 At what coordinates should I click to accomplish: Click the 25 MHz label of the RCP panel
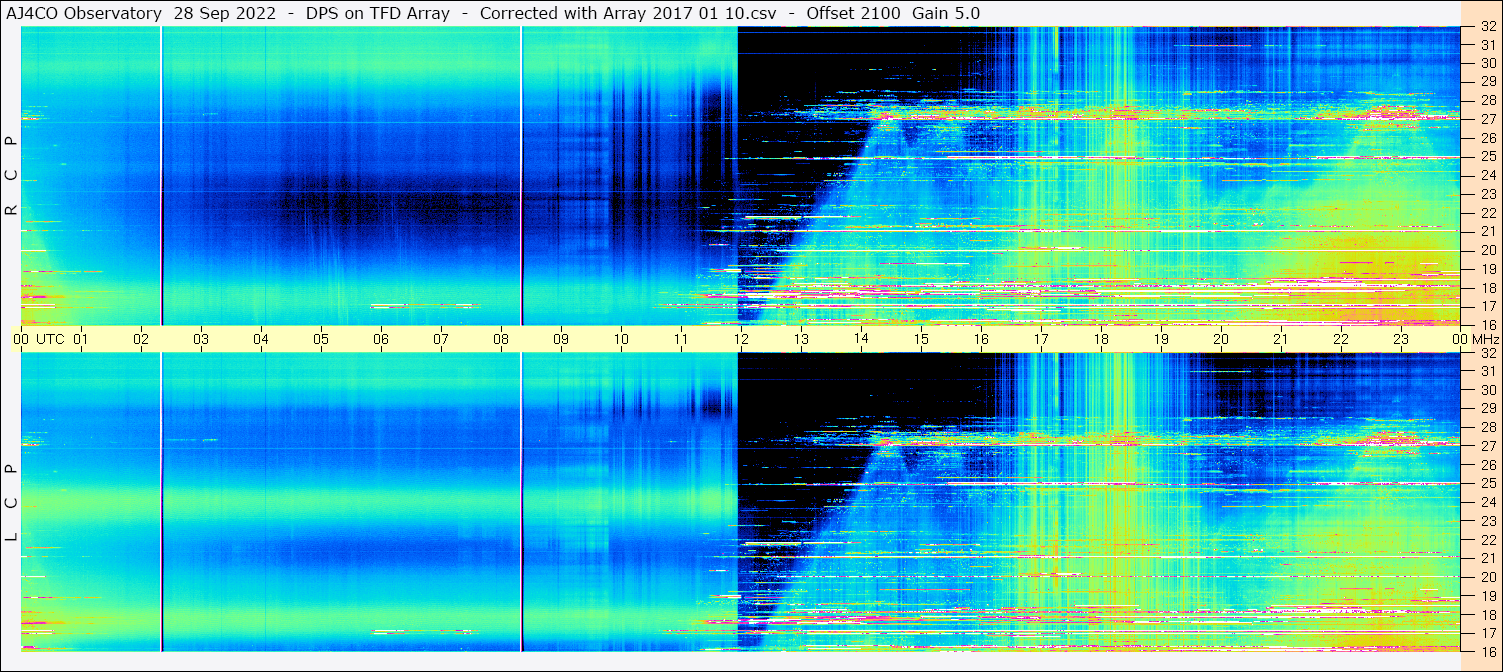(x=1487, y=156)
